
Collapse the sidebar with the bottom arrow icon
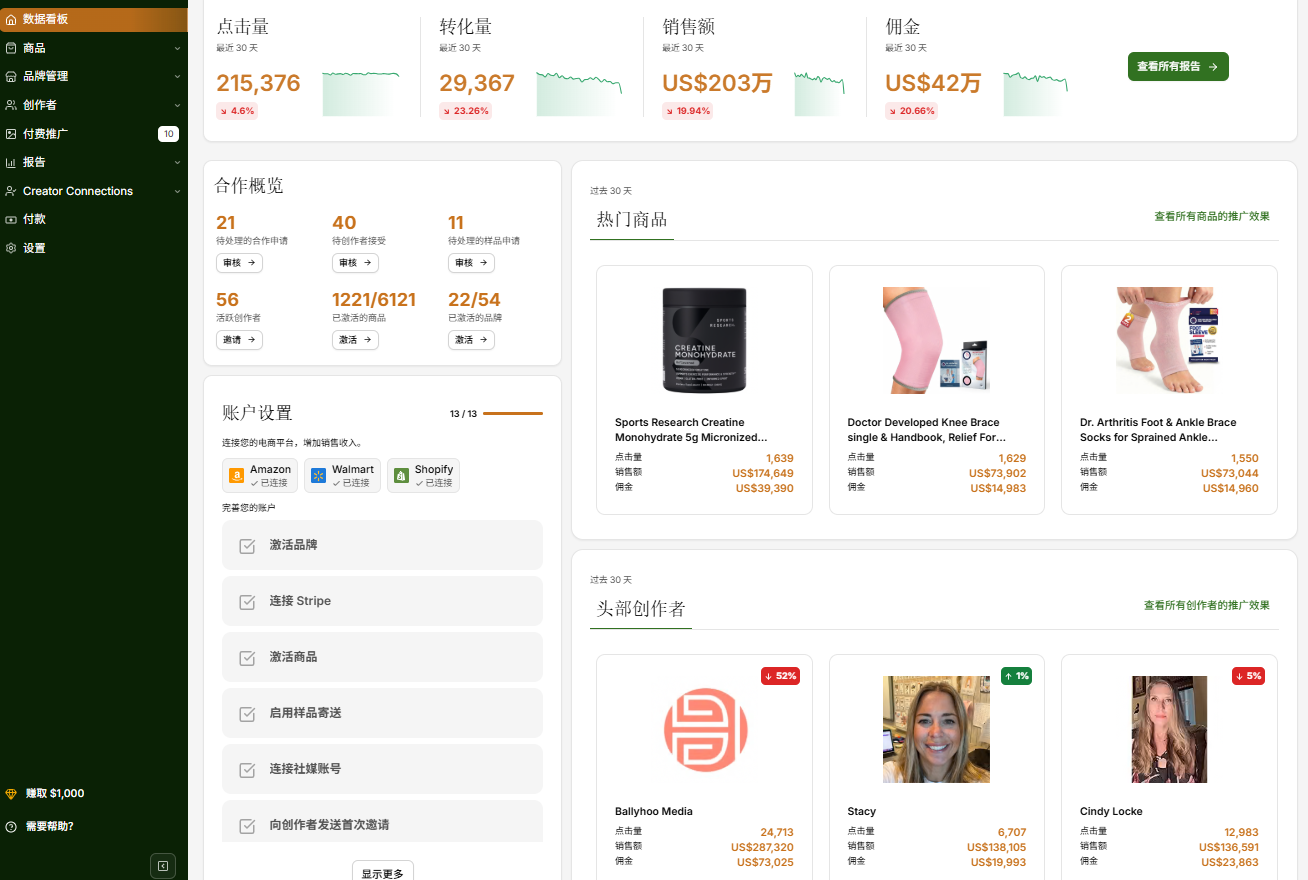[x=163, y=866]
